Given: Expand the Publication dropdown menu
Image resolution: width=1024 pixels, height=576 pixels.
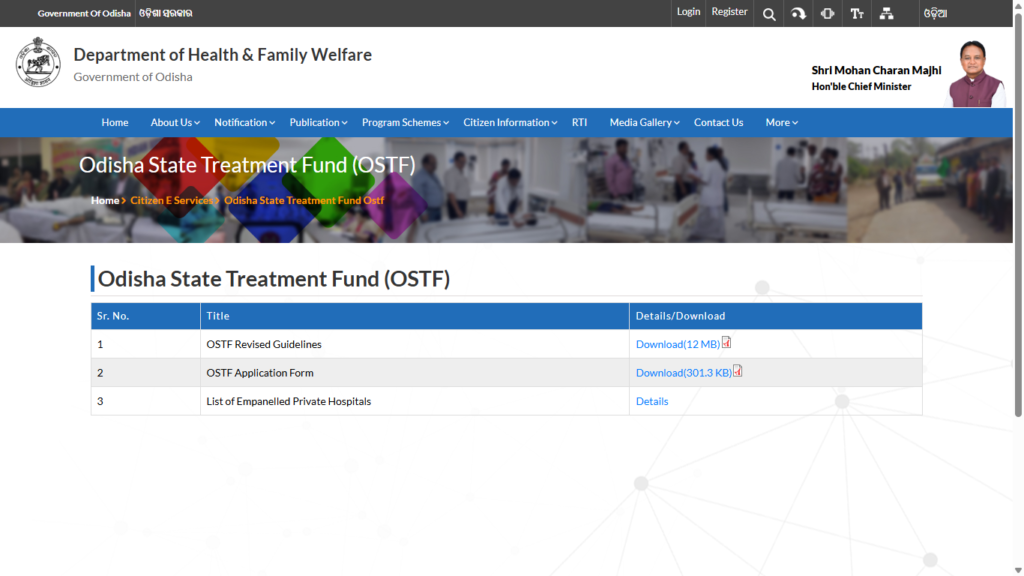Looking at the screenshot, I should coord(318,123).
